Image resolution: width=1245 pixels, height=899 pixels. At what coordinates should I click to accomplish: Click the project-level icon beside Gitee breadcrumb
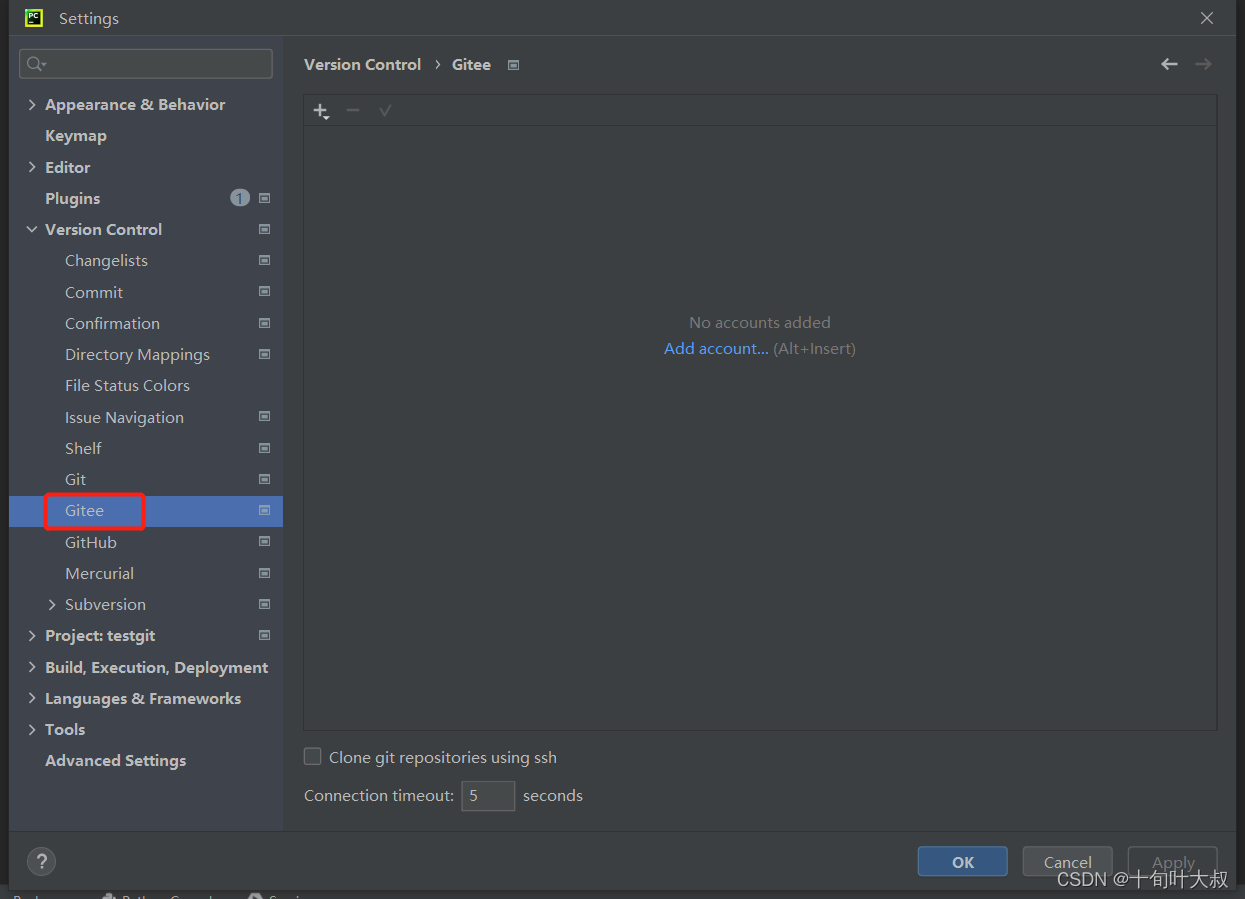(x=513, y=65)
